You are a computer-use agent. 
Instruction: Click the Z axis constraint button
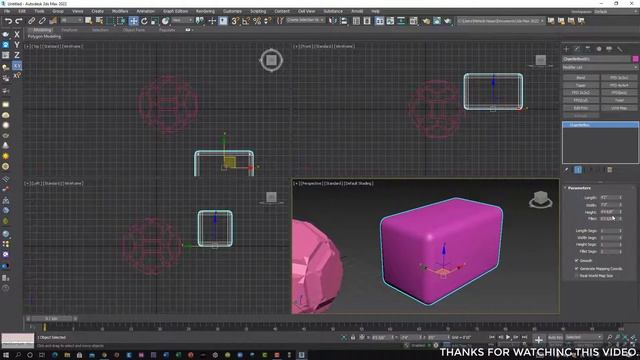tap(17, 55)
